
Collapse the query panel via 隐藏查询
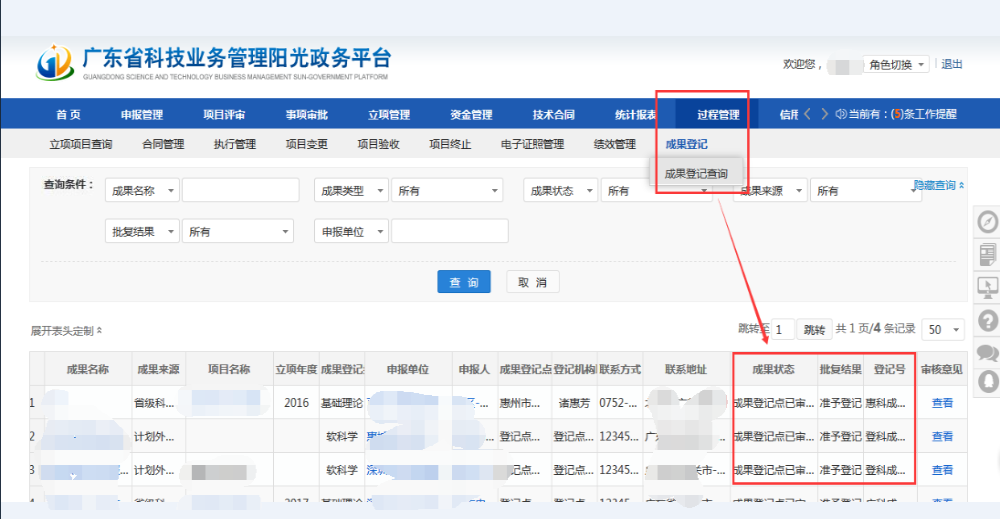pos(939,185)
